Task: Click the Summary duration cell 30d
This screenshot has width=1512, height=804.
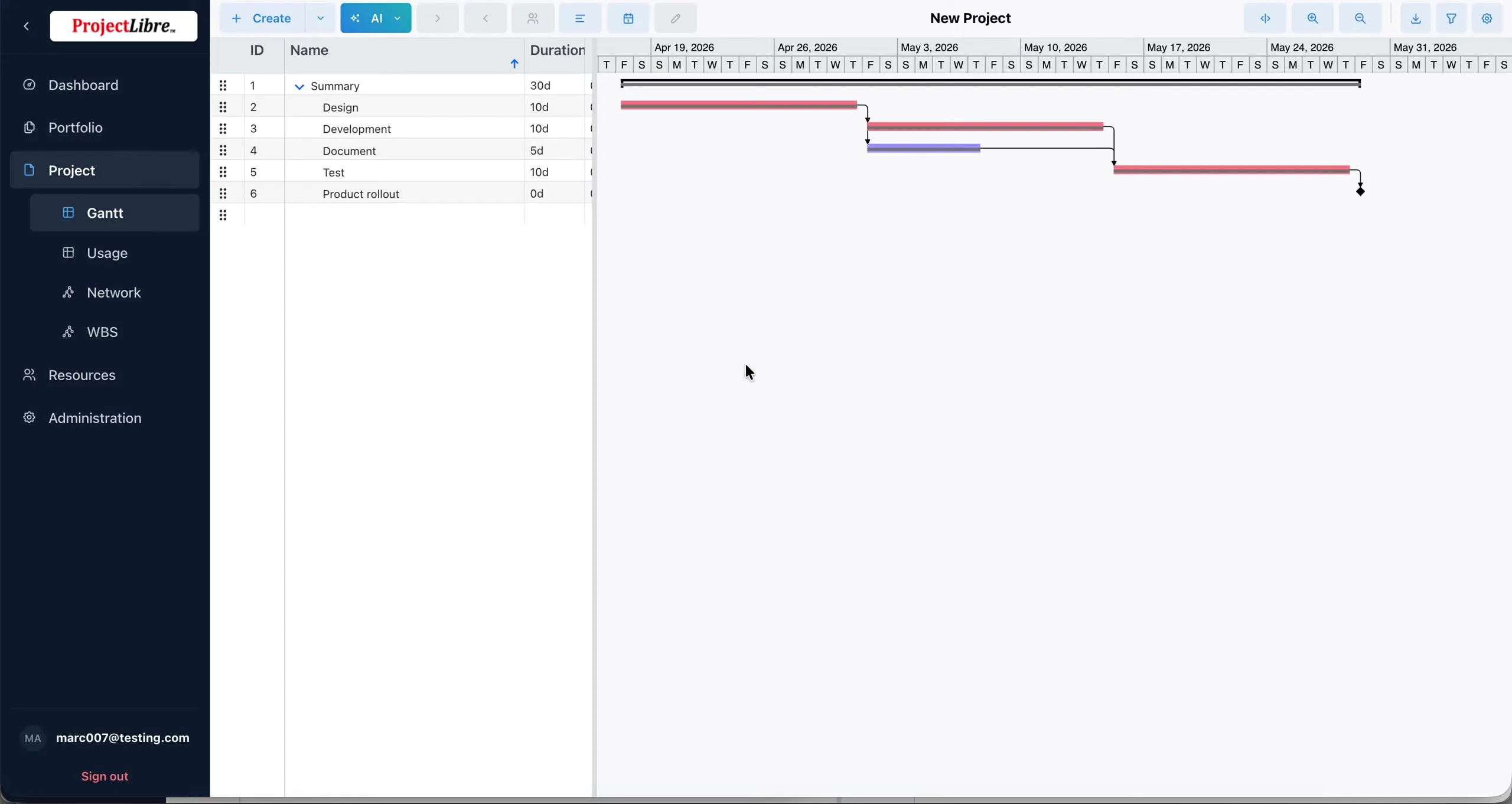Action: [x=555, y=86]
